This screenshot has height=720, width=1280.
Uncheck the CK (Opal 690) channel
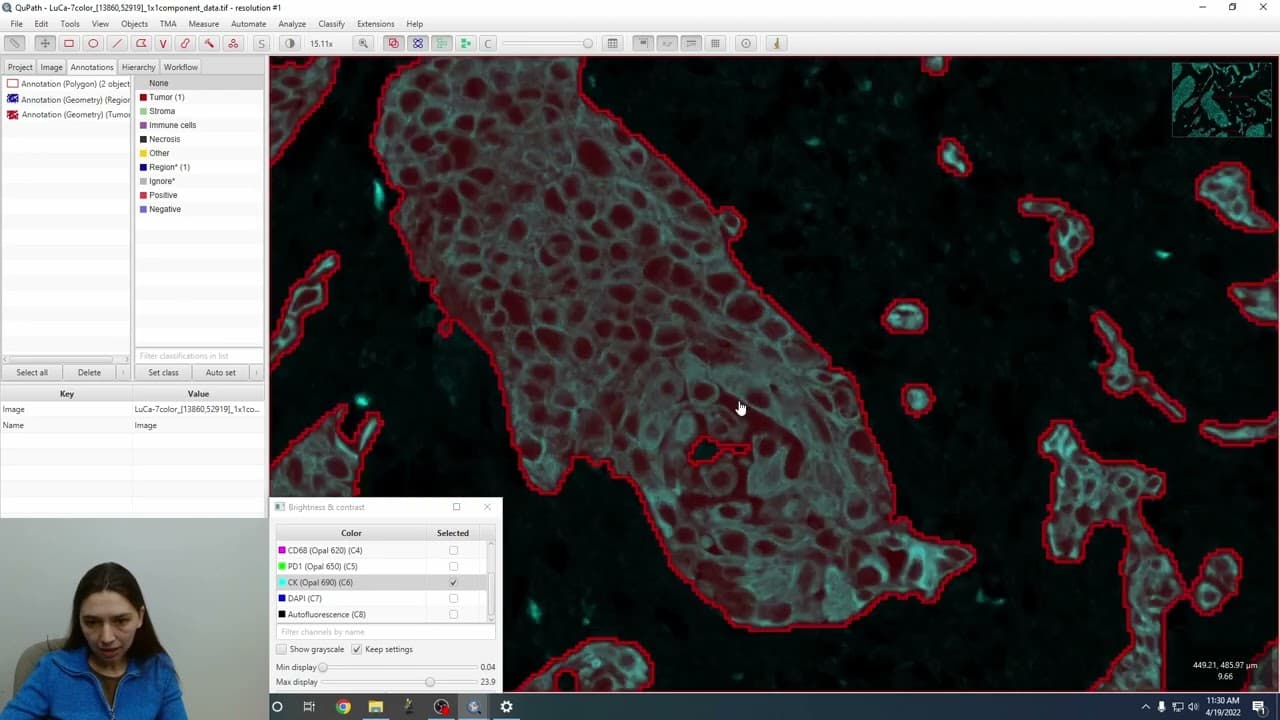tap(453, 582)
